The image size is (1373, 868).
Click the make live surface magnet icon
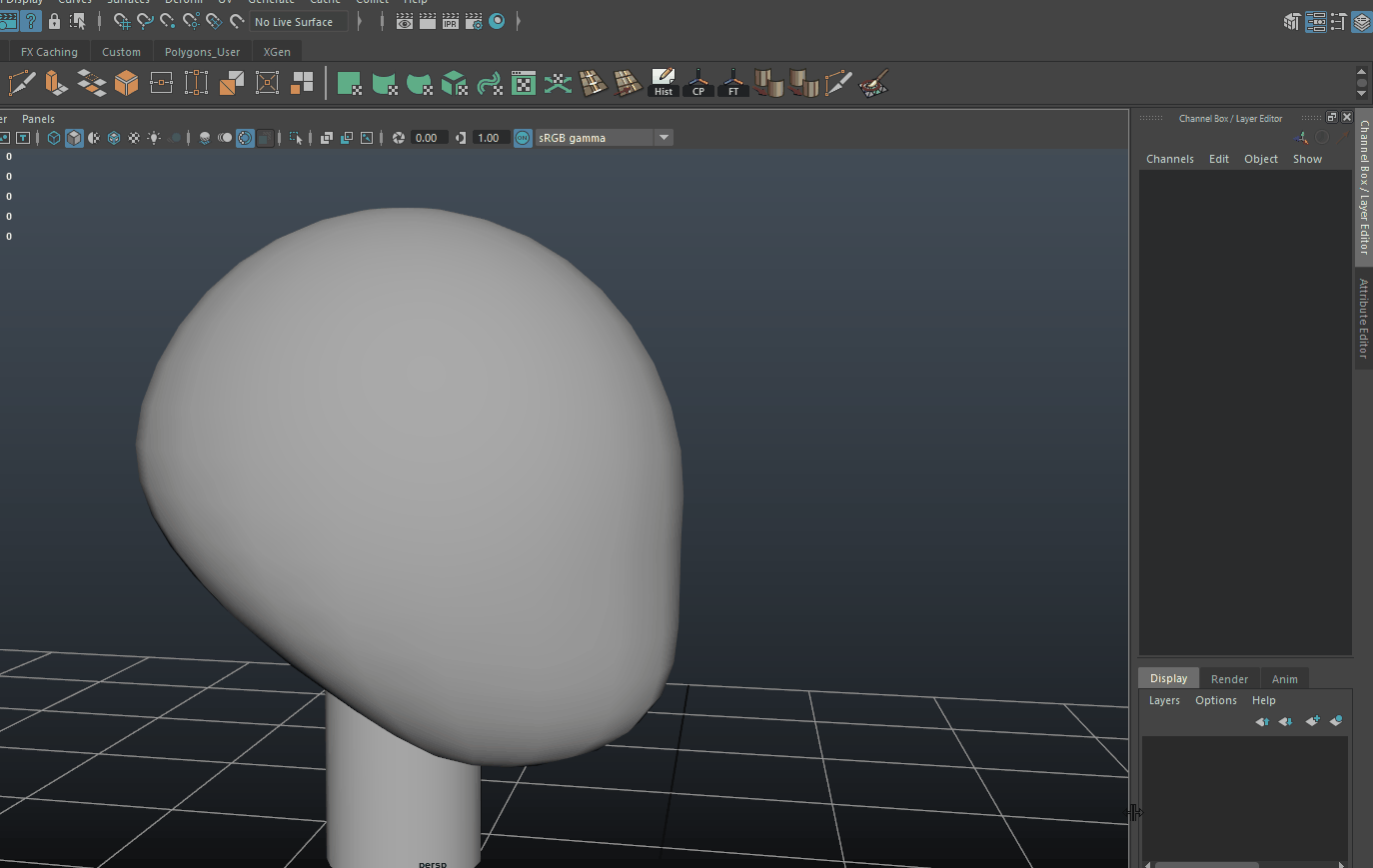coord(237,21)
